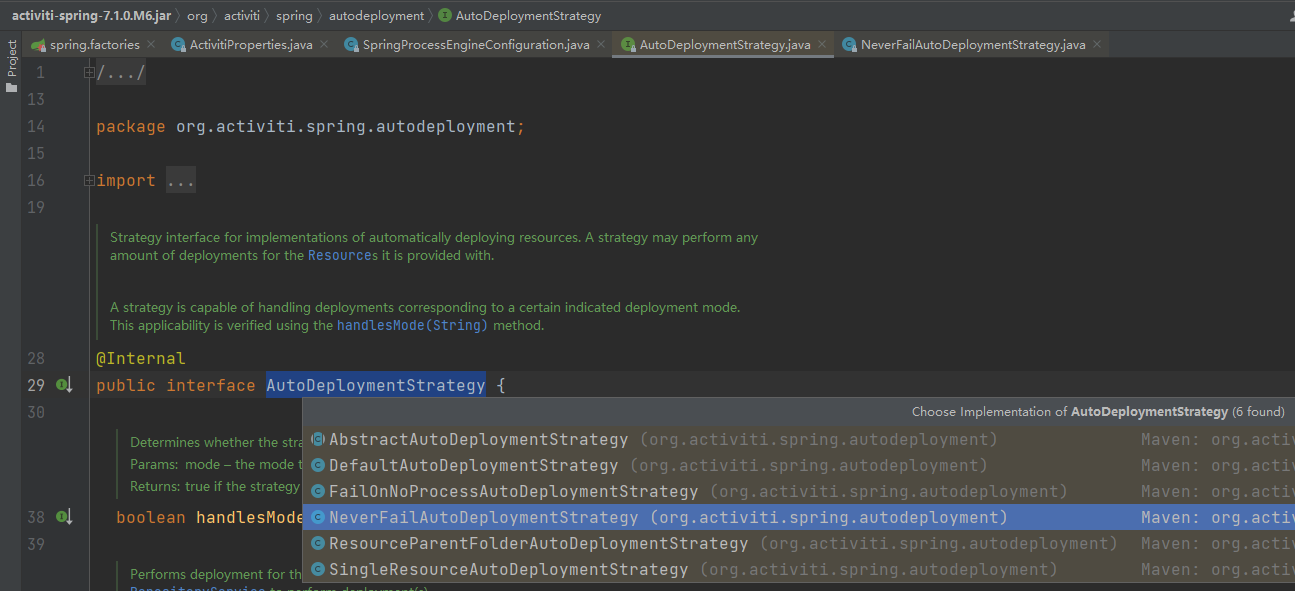Click the implementations gutter icon beside handlesMode
Viewport: 1295px width, 591px height.
coord(64,517)
